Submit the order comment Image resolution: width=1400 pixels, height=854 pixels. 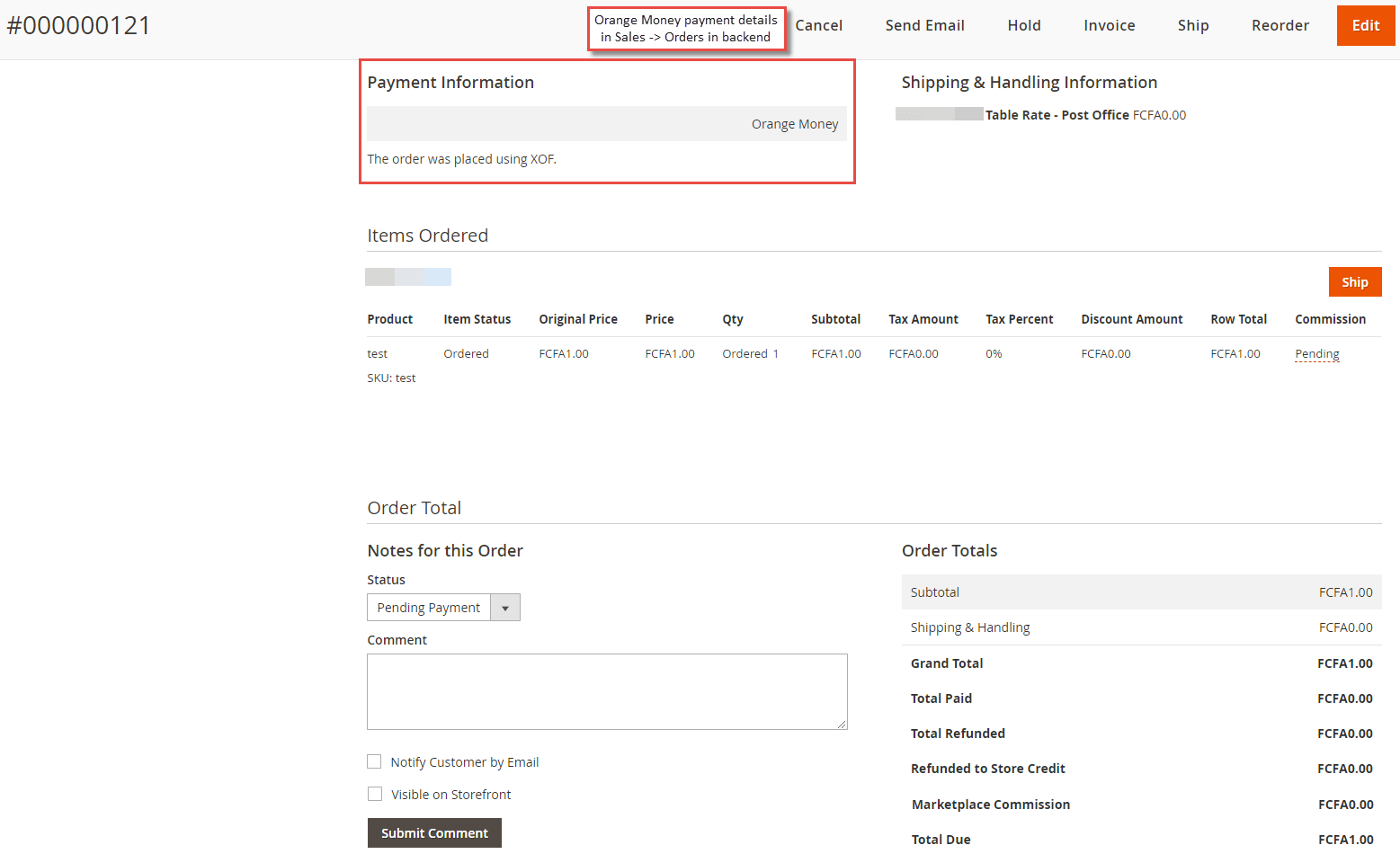click(434, 832)
